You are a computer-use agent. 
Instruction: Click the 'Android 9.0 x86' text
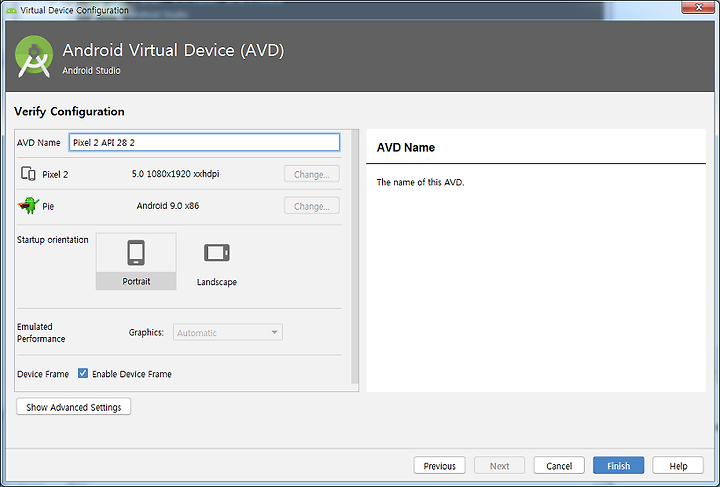point(168,206)
